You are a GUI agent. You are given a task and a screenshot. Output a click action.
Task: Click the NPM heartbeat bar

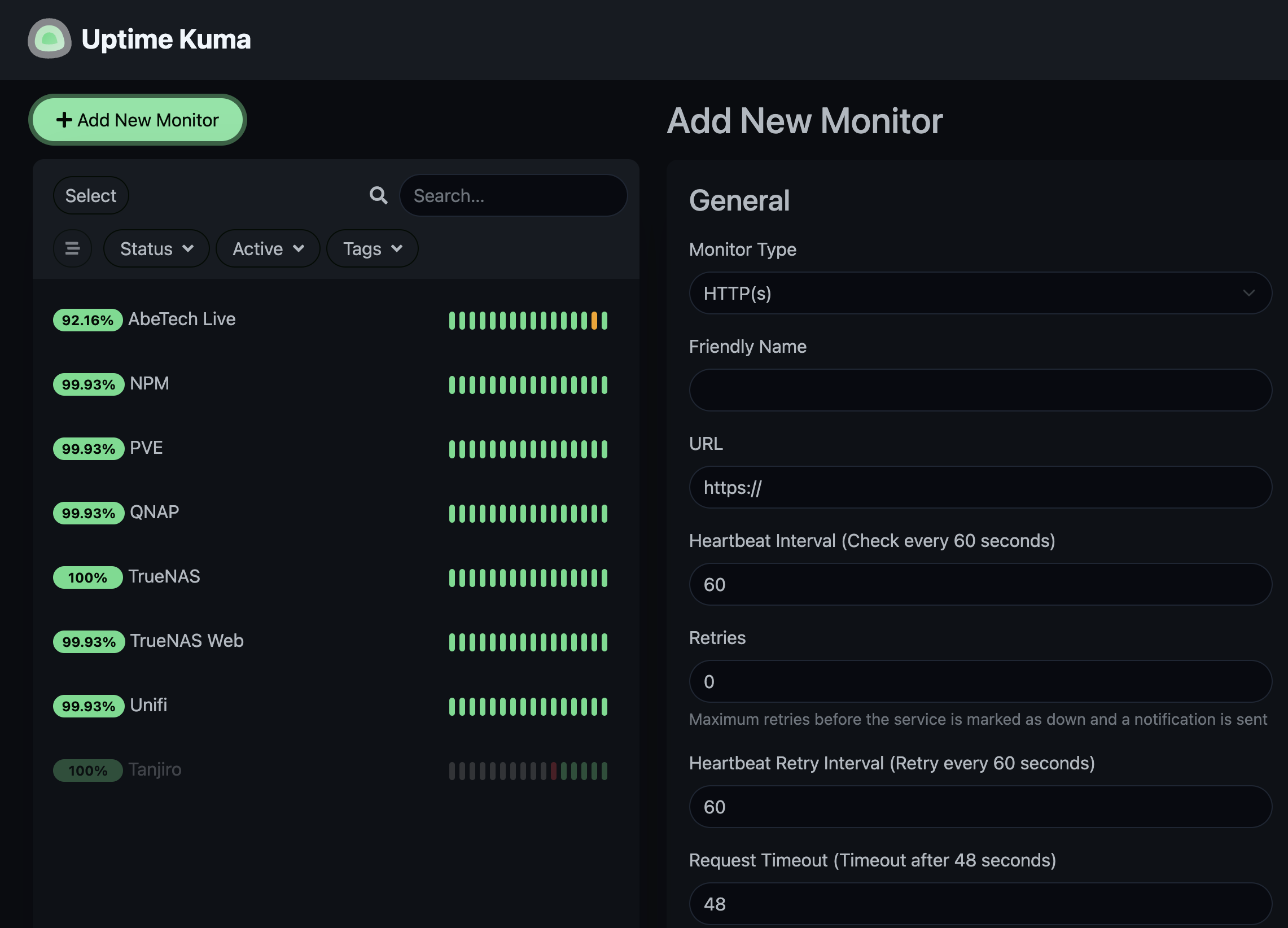(x=528, y=384)
